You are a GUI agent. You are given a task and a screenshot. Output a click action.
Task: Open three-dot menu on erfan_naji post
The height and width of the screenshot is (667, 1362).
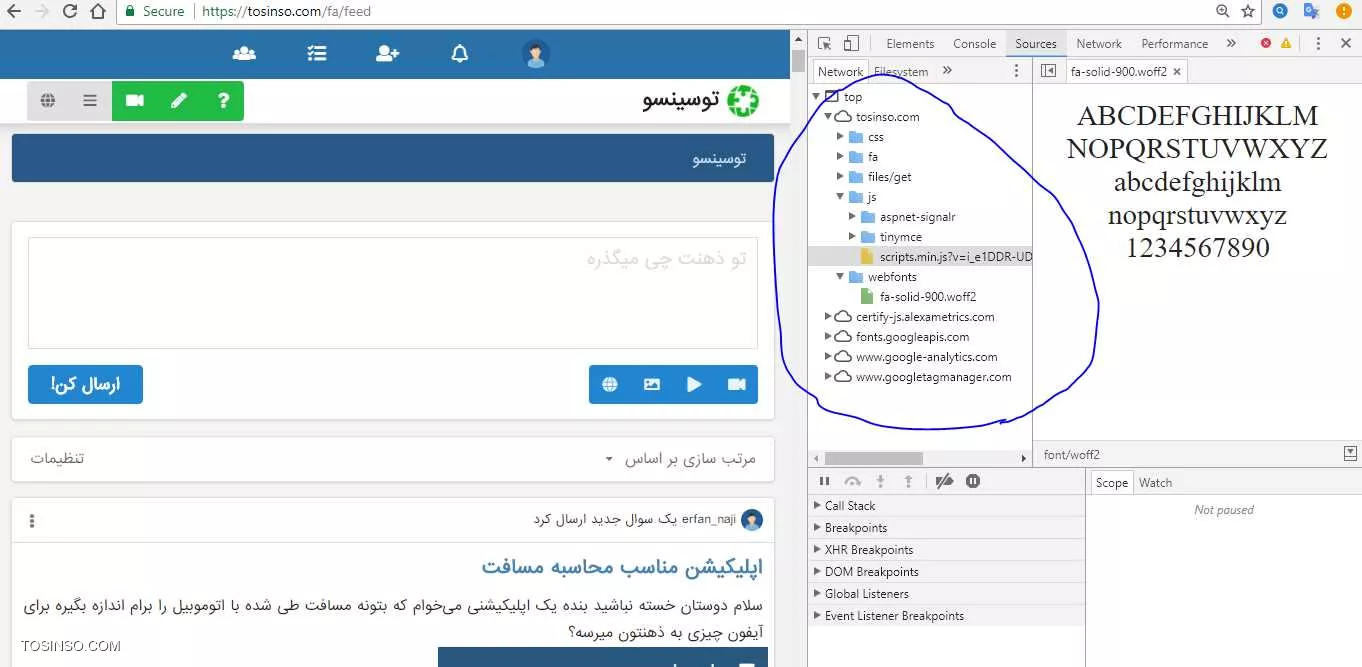[x=32, y=521]
